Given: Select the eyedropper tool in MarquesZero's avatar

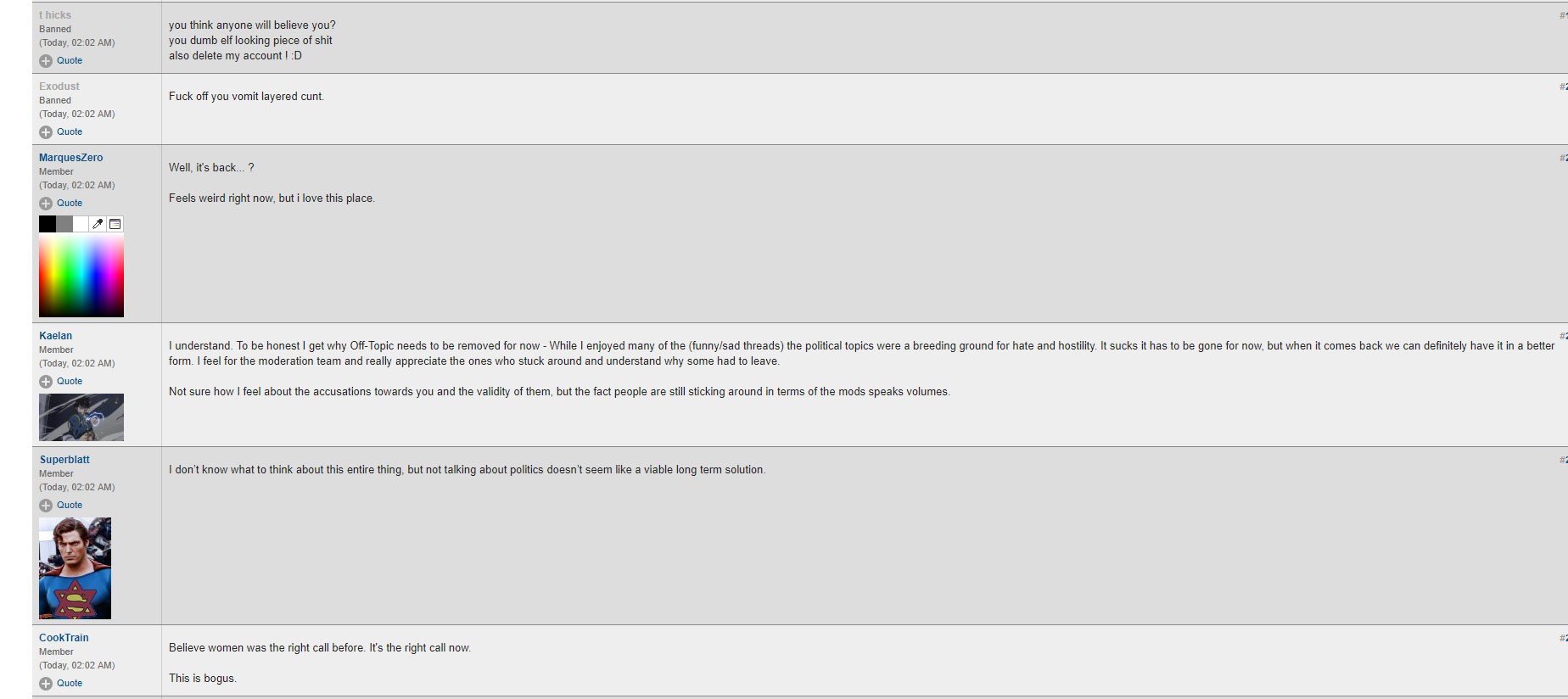Looking at the screenshot, I should click(98, 224).
